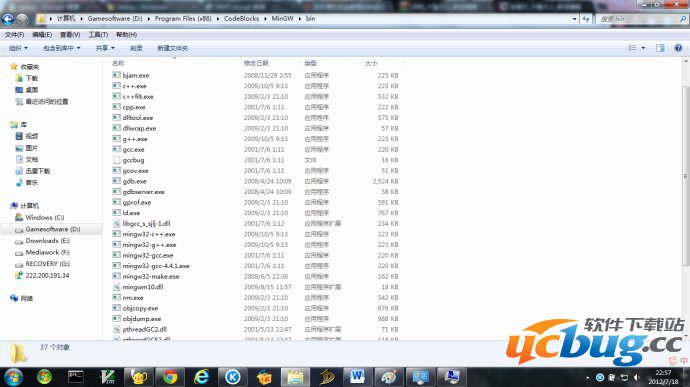Image resolution: width=690 pixels, height=387 pixels.
Task: Select the gdb.exe file name
Action: 135,181
